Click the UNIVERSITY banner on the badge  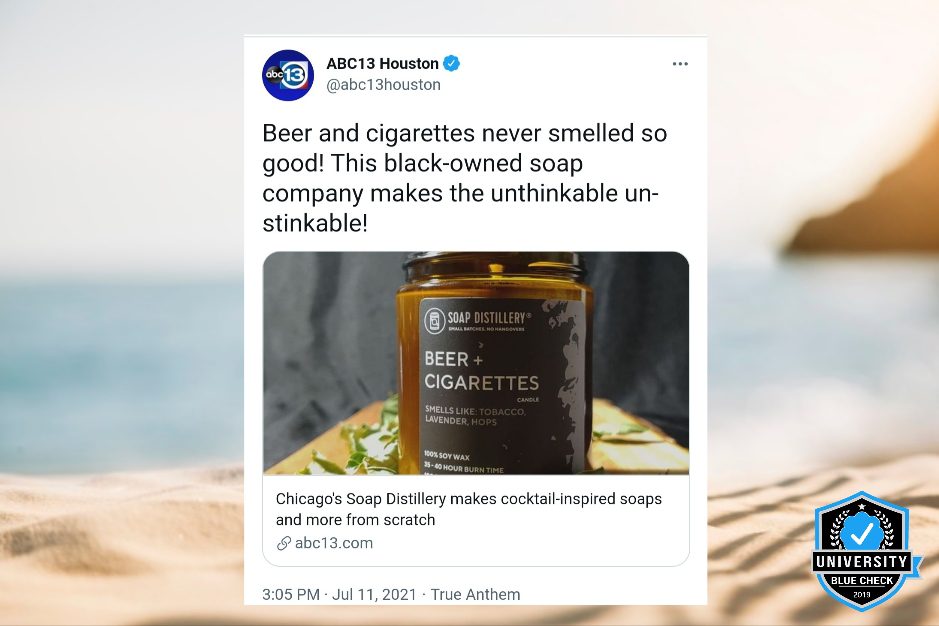tap(862, 561)
